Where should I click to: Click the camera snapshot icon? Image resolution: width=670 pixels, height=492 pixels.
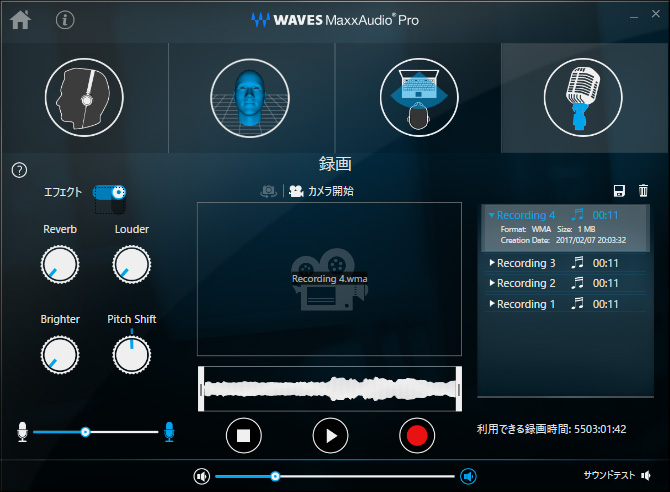point(268,191)
